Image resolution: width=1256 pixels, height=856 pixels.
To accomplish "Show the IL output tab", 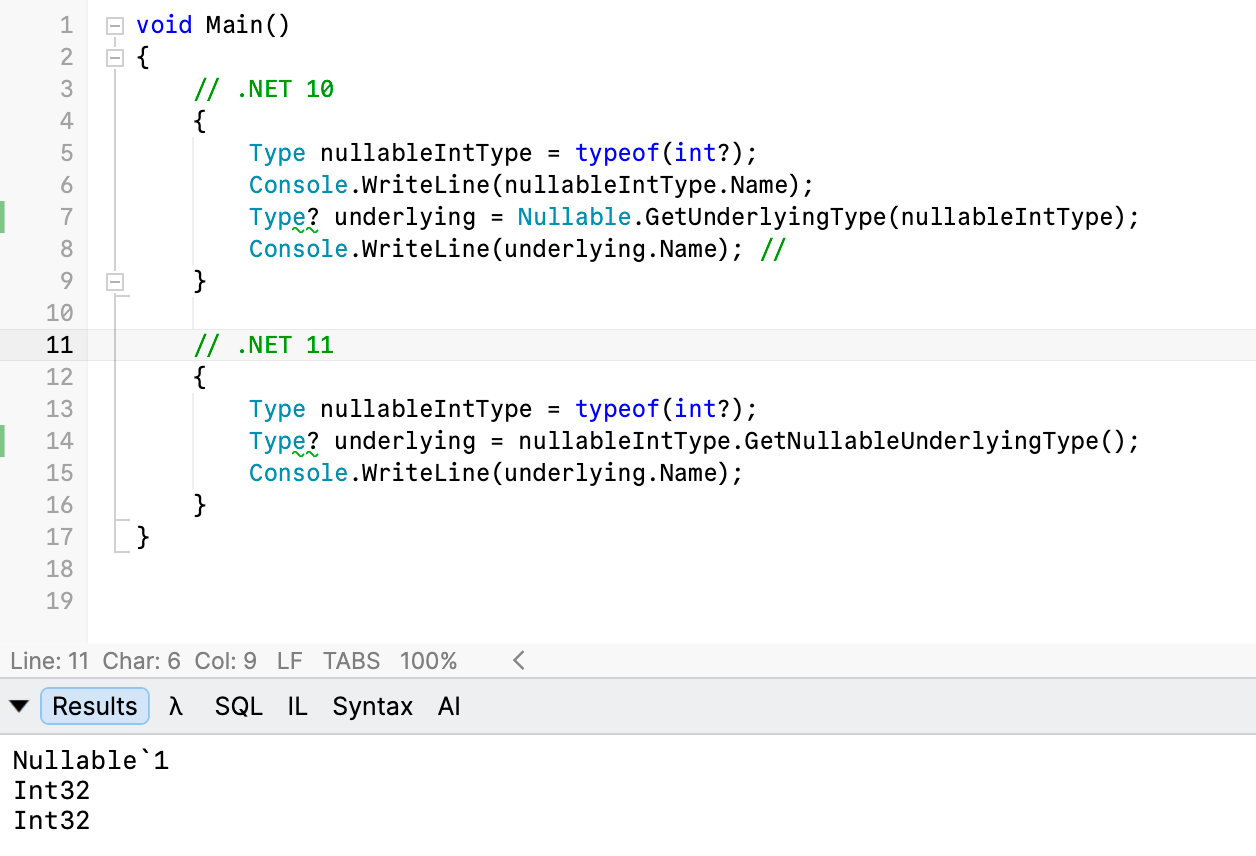I will click(x=297, y=706).
